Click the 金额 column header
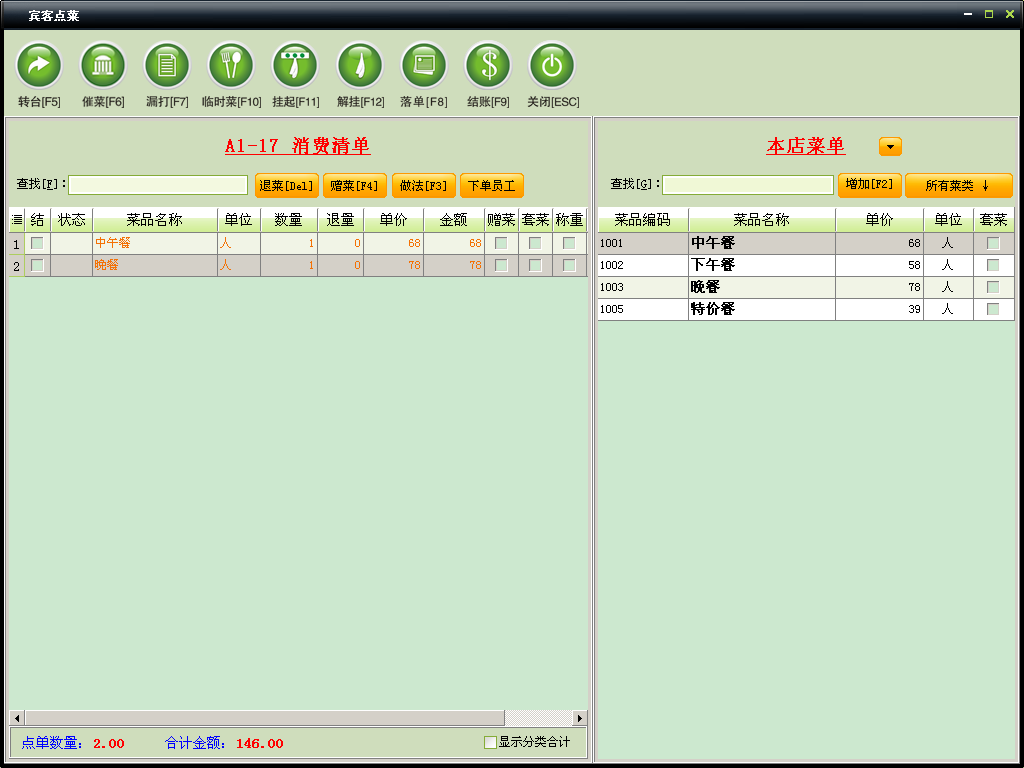1024x768 pixels. [x=454, y=220]
